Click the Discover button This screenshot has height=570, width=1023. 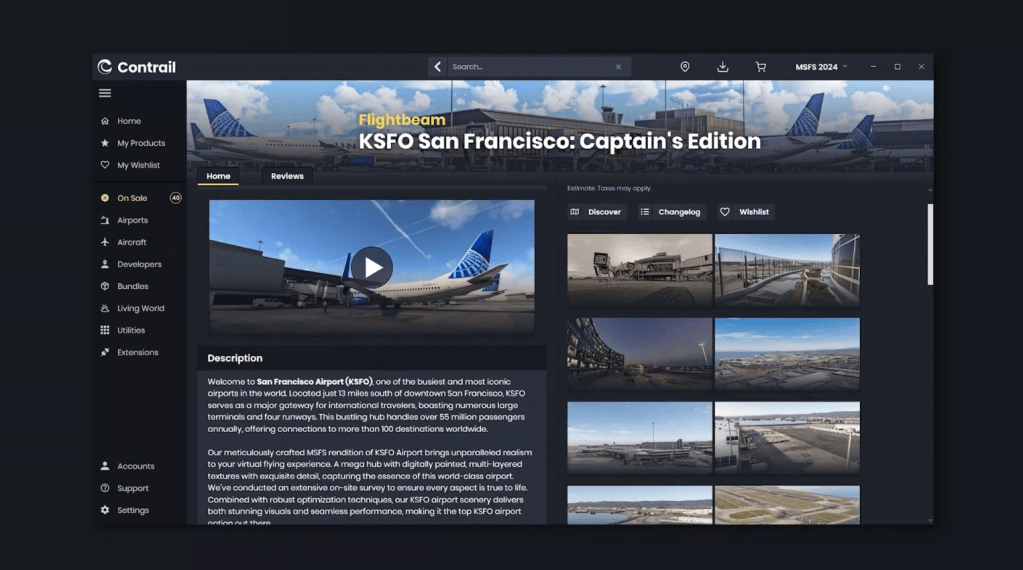(595, 212)
